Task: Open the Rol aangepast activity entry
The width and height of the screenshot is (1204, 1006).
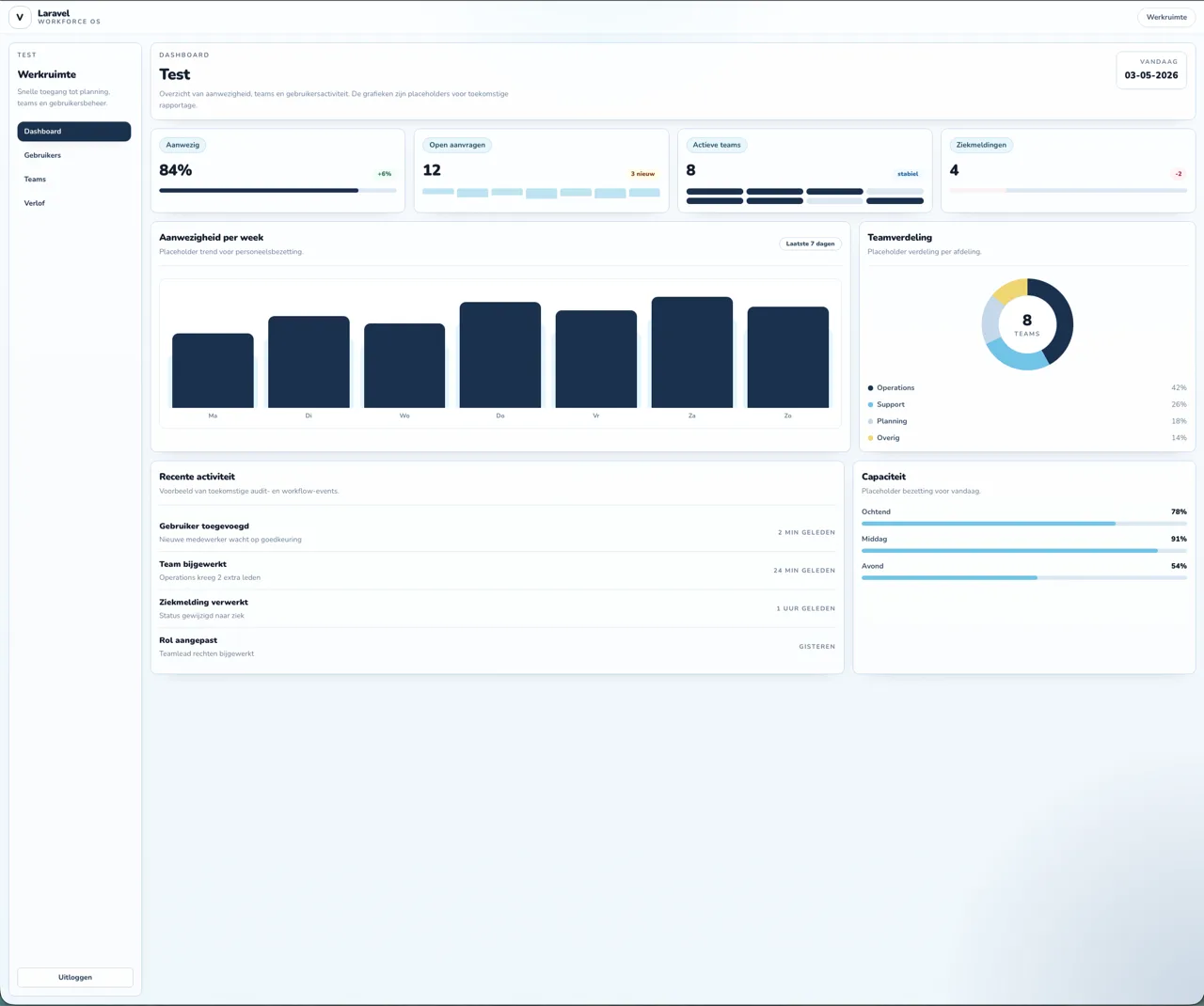Action: coord(497,647)
